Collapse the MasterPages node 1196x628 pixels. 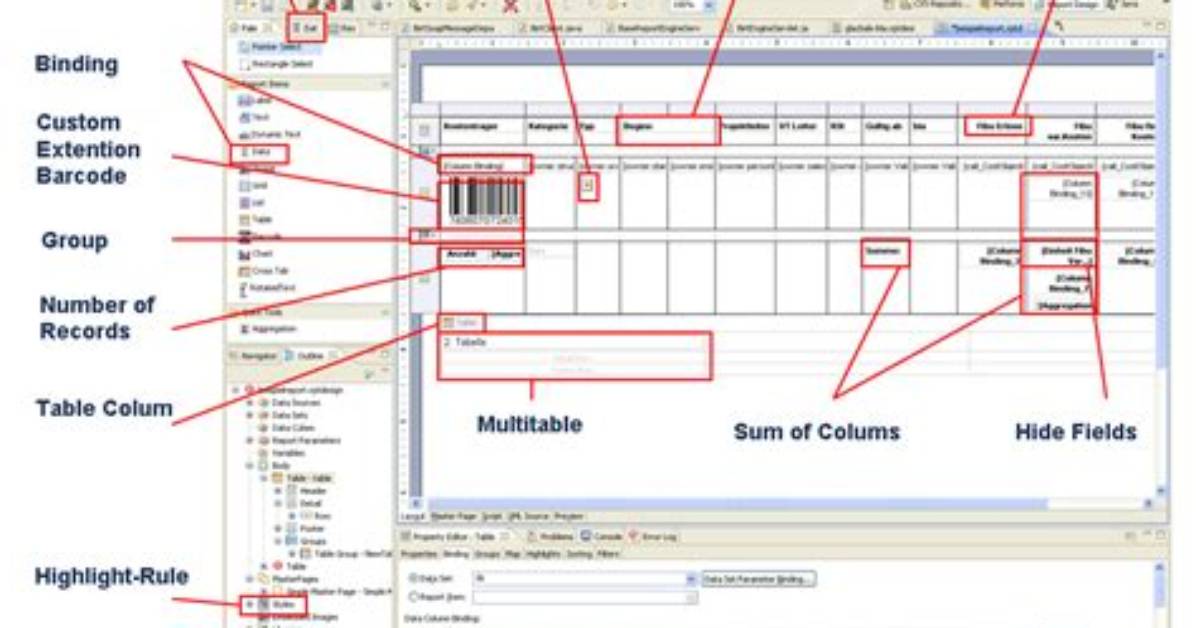pyautogui.click(x=249, y=579)
